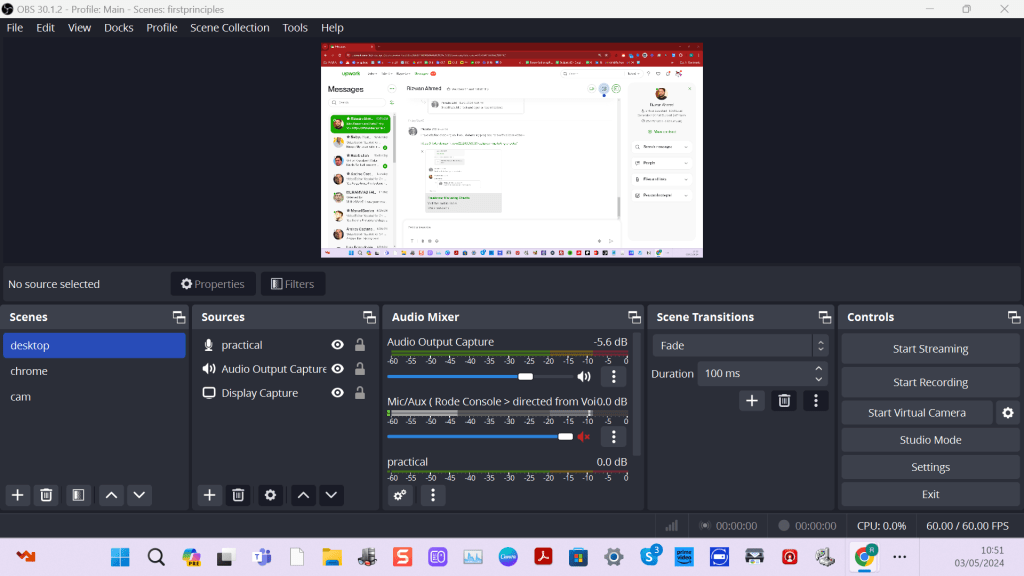Viewport: 1024px width, 576px height.
Task: Open the Docks menu
Action: [x=118, y=27]
